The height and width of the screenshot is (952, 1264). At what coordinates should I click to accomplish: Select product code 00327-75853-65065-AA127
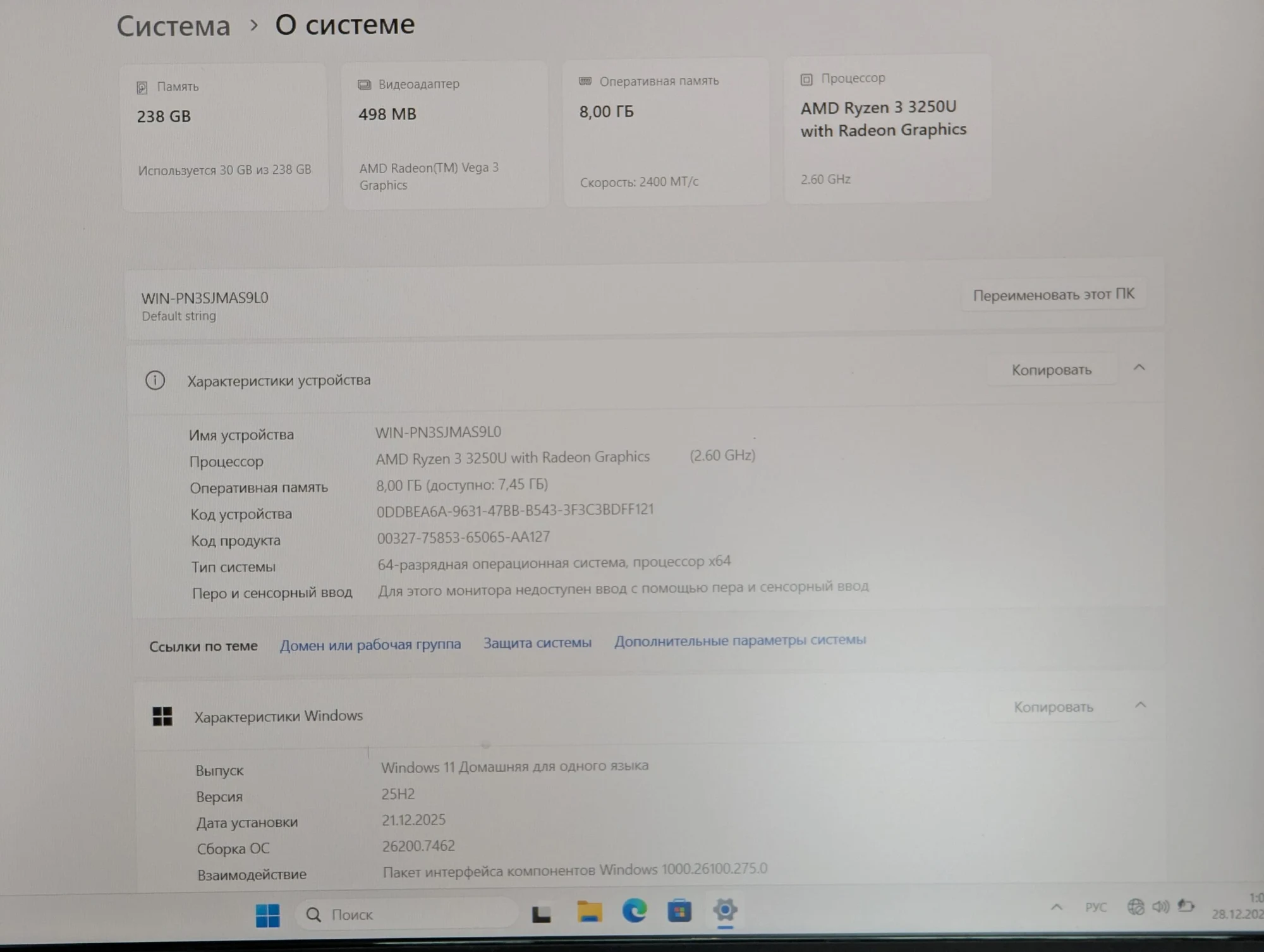point(463,537)
